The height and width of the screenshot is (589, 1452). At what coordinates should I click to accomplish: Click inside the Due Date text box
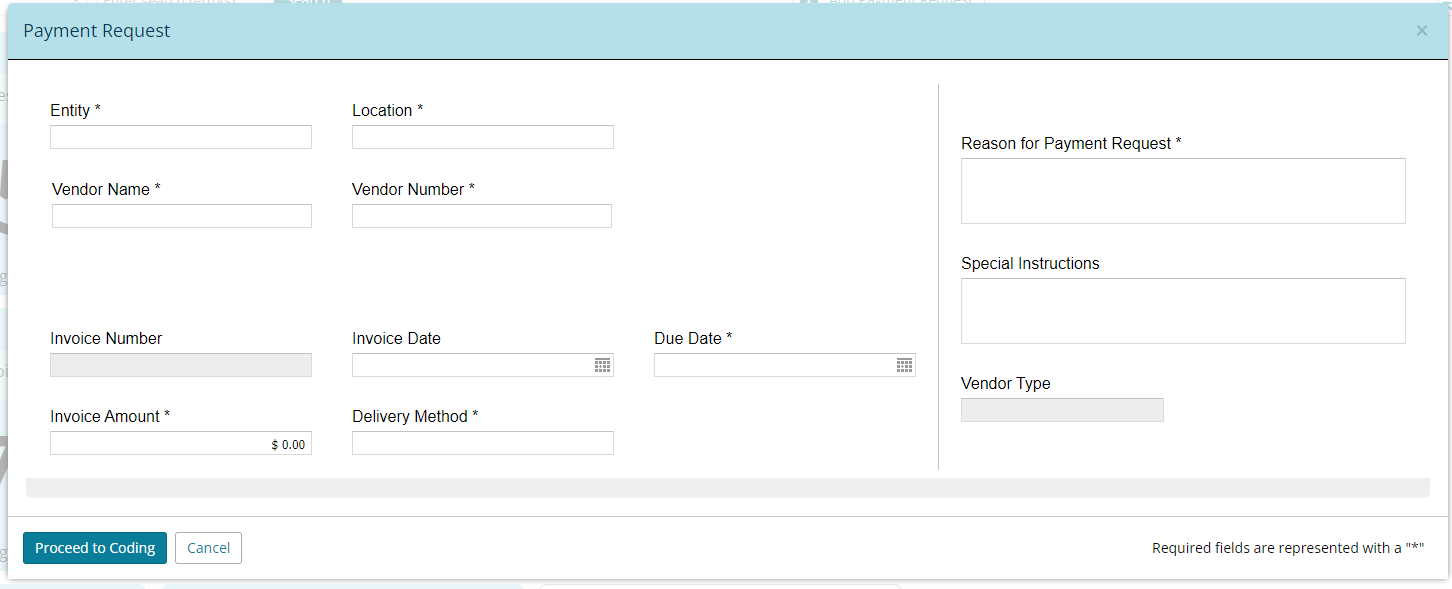pos(772,365)
